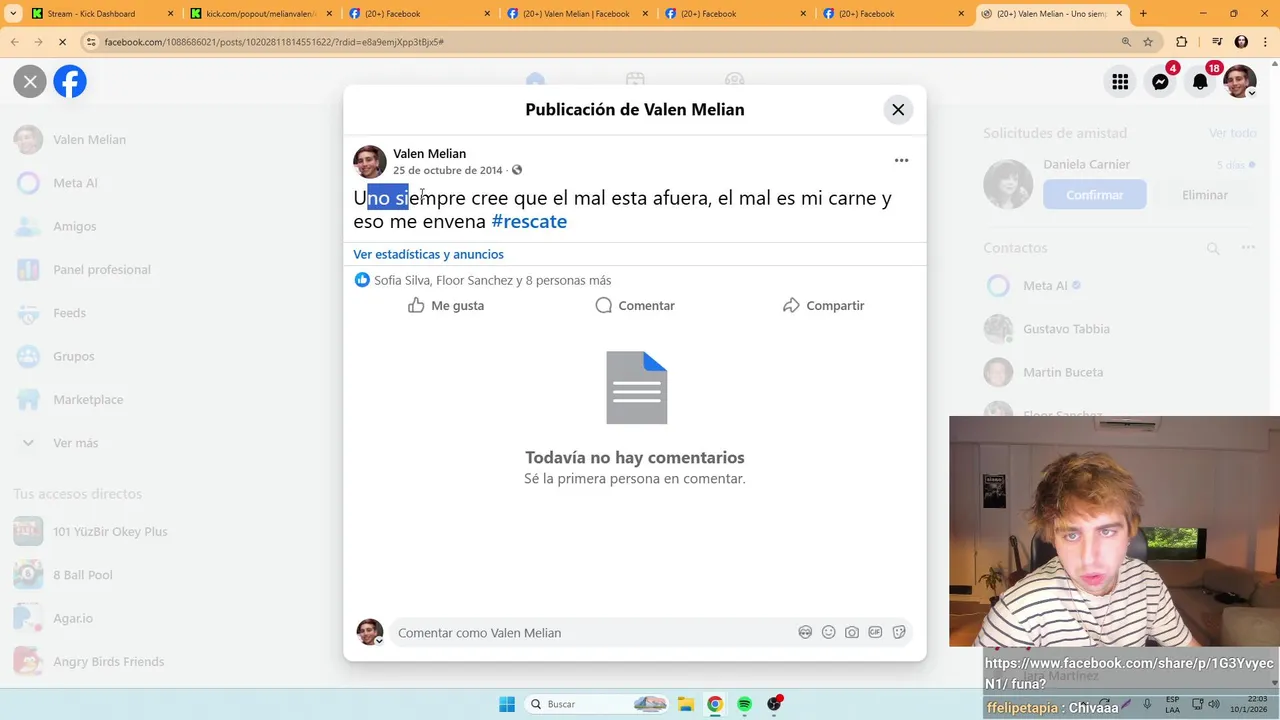Switch to Valen Melian | Facebook tab
1280x720 pixels.
577,14
